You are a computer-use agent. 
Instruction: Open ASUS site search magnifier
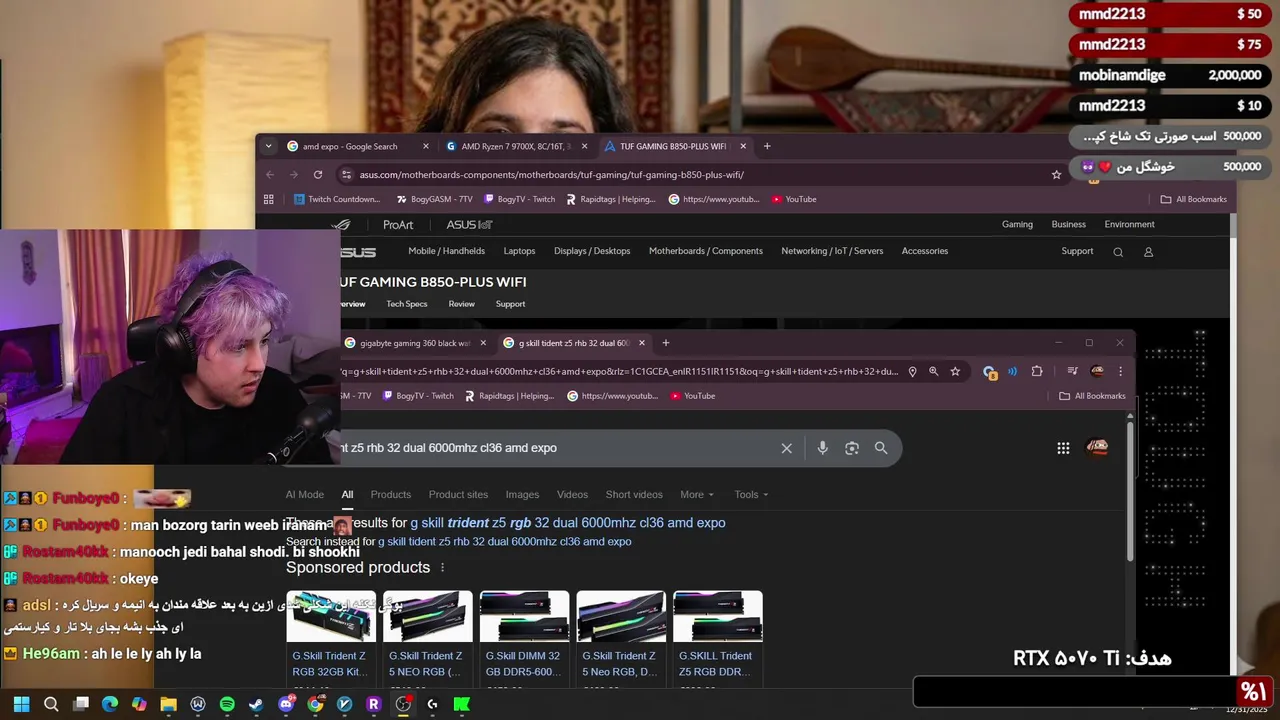pyautogui.click(x=1118, y=252)
